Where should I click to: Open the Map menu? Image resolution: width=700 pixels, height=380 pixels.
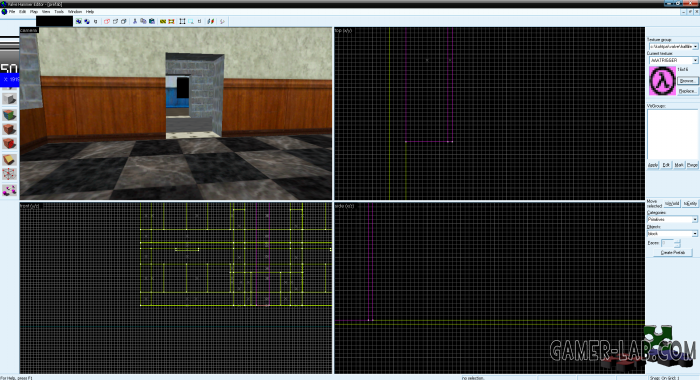tap(33, 12)
